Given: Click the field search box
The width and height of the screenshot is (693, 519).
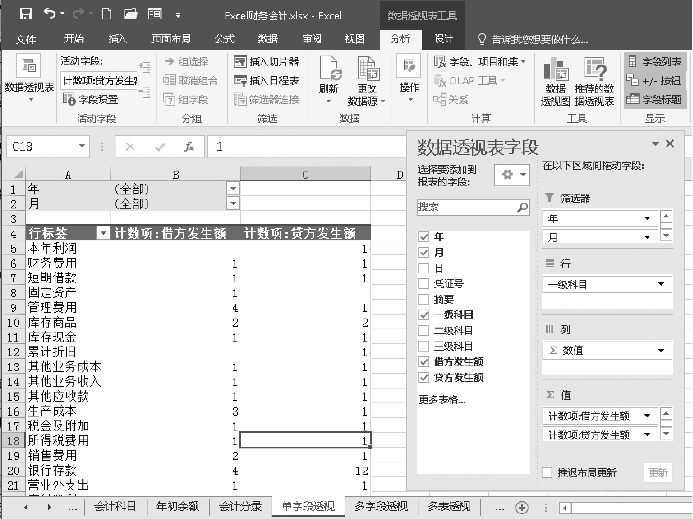Looking at the screenshot, I should [466, 208].
